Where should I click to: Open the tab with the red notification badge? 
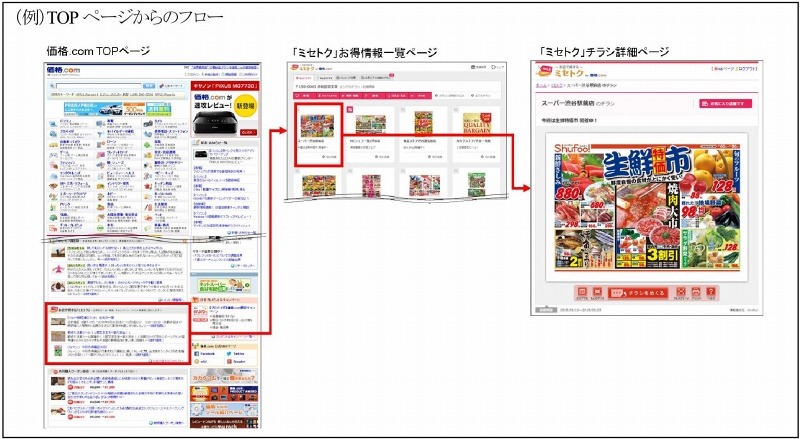(376, 77)
